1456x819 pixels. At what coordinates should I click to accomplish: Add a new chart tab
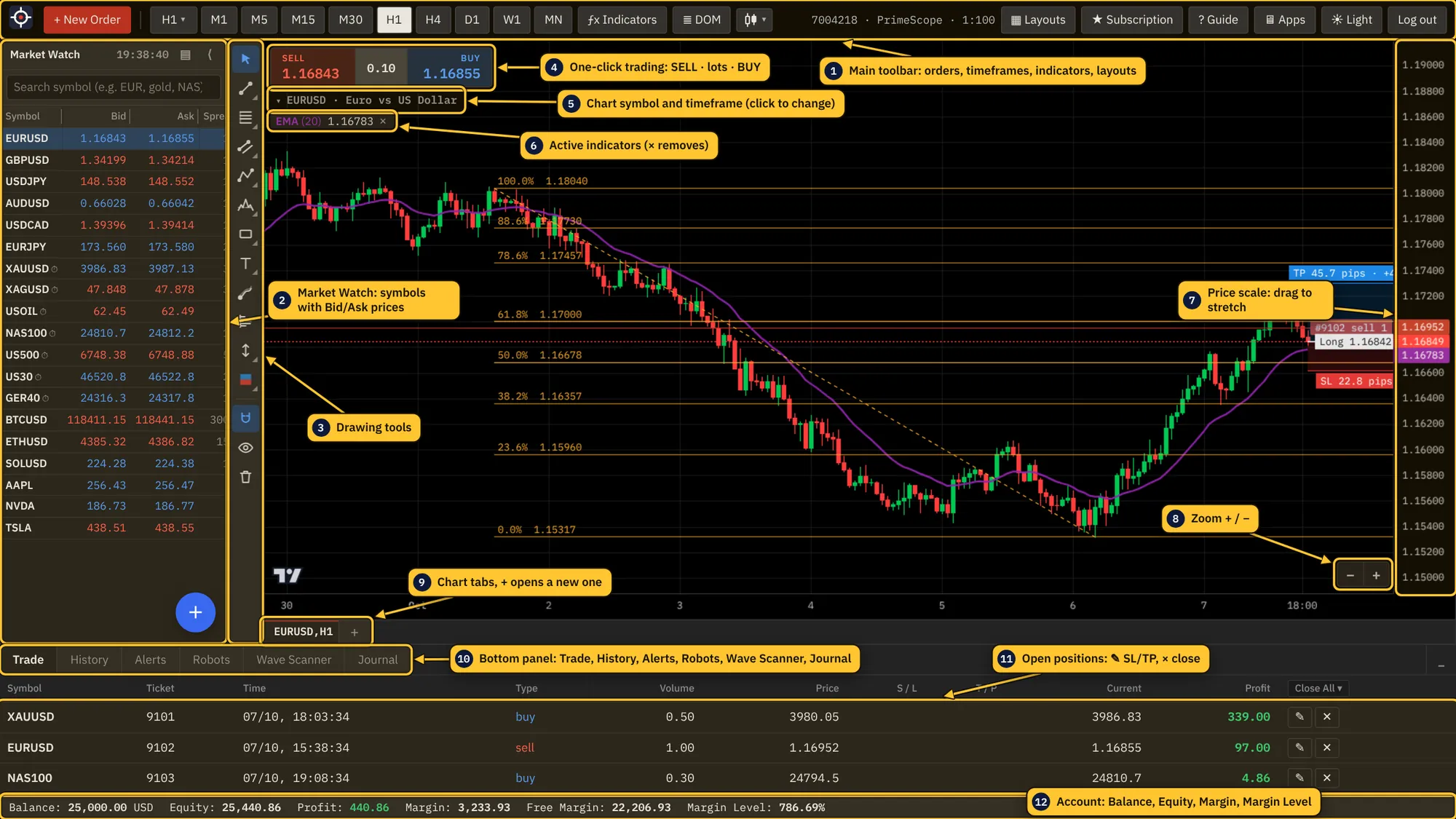[355, 632]
